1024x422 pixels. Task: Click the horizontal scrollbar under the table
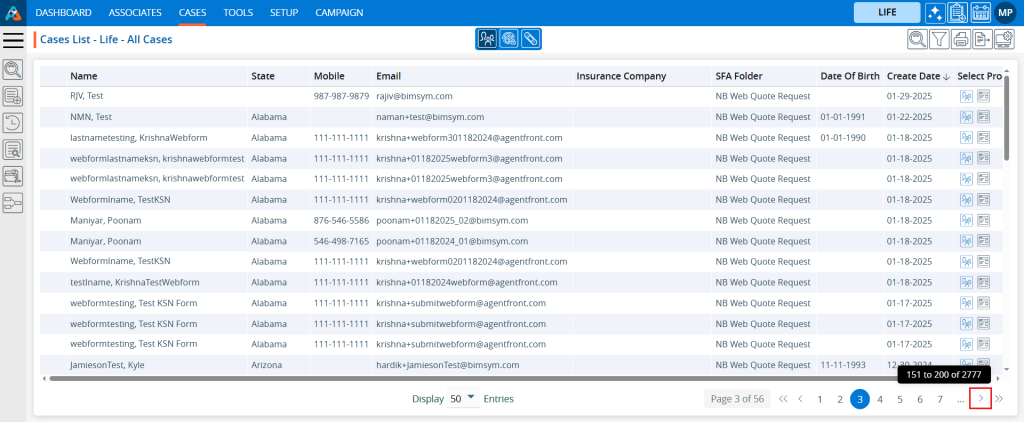[500, 379]
